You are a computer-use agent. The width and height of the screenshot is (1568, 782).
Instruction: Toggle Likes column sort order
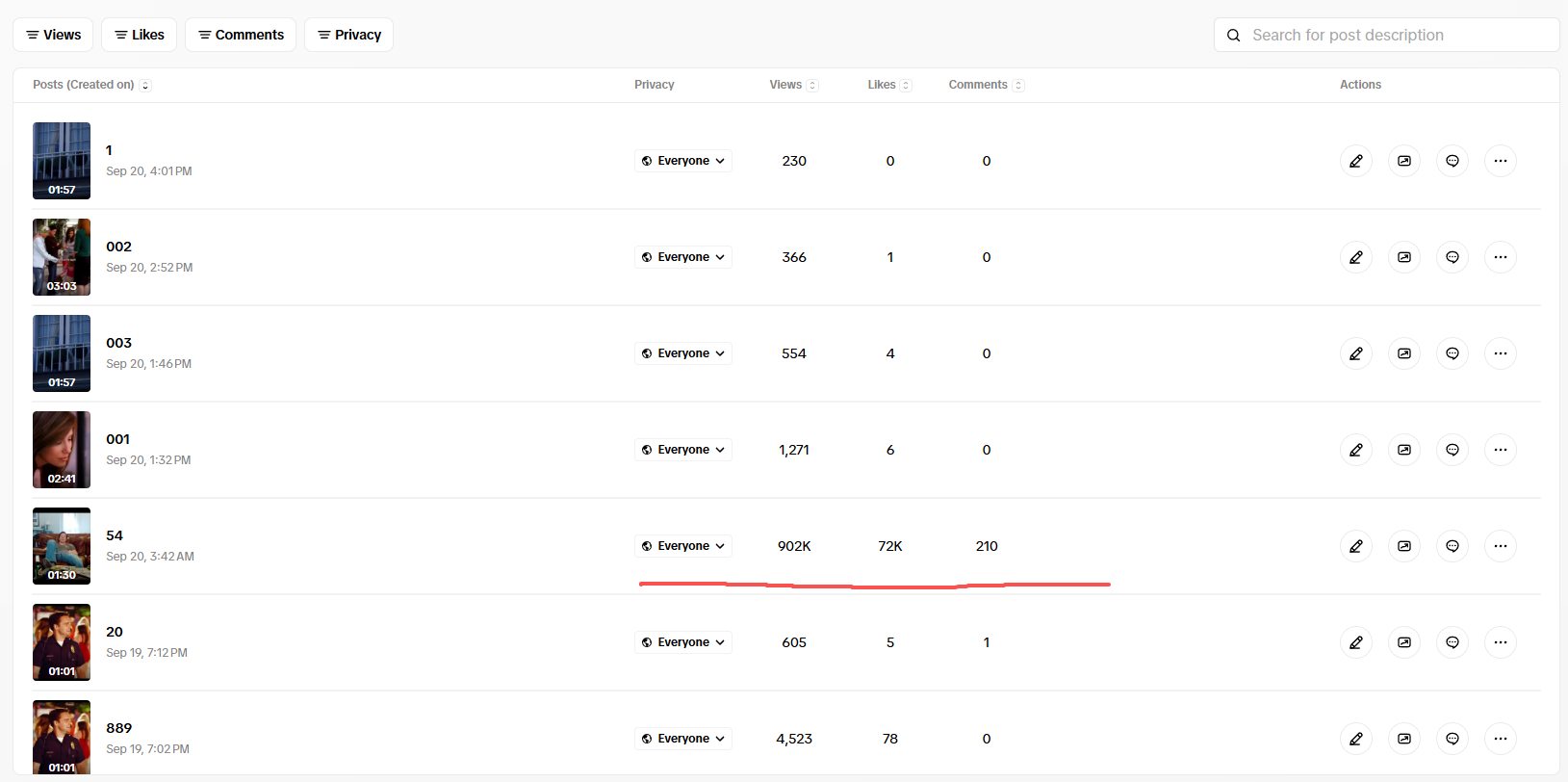pyautogui.click(x=906, y=86)
